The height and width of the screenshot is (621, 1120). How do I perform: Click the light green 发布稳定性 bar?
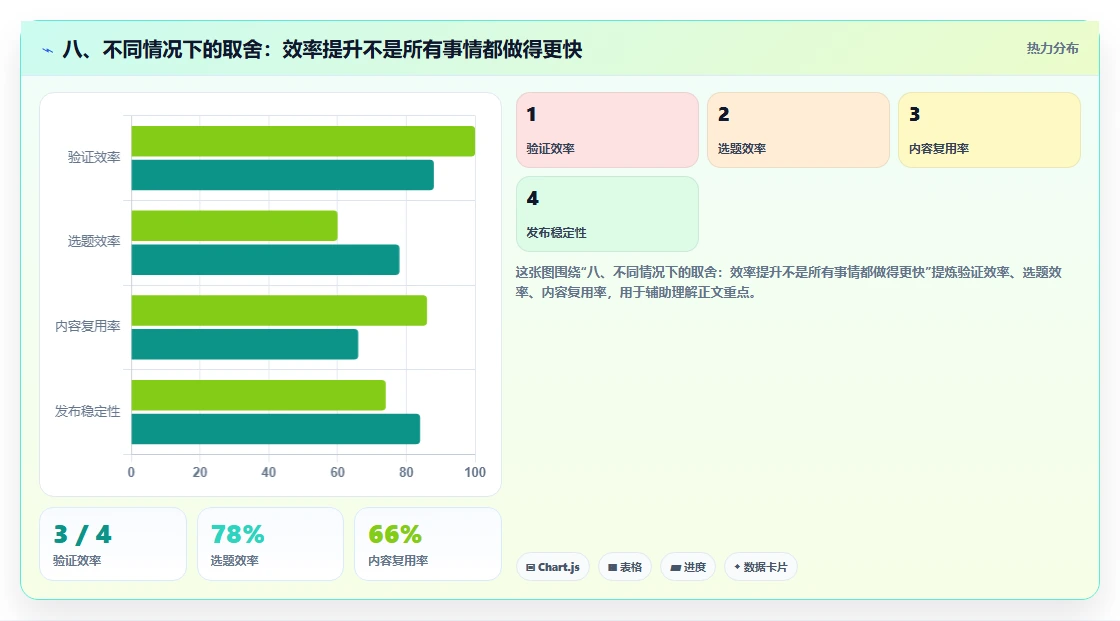click(259, 395)
